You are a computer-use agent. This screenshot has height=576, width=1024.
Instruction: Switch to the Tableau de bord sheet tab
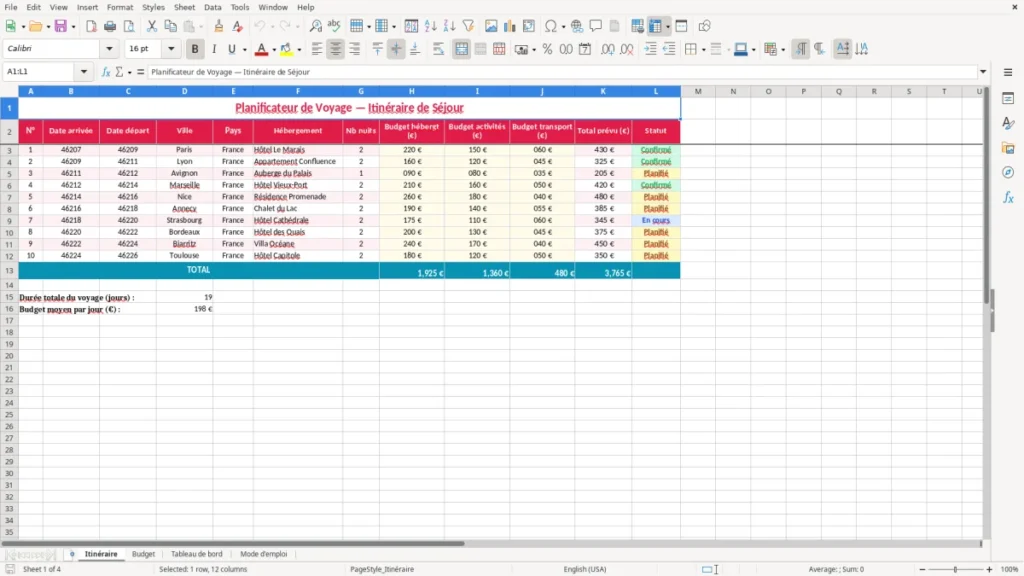(x=197, y=554)
